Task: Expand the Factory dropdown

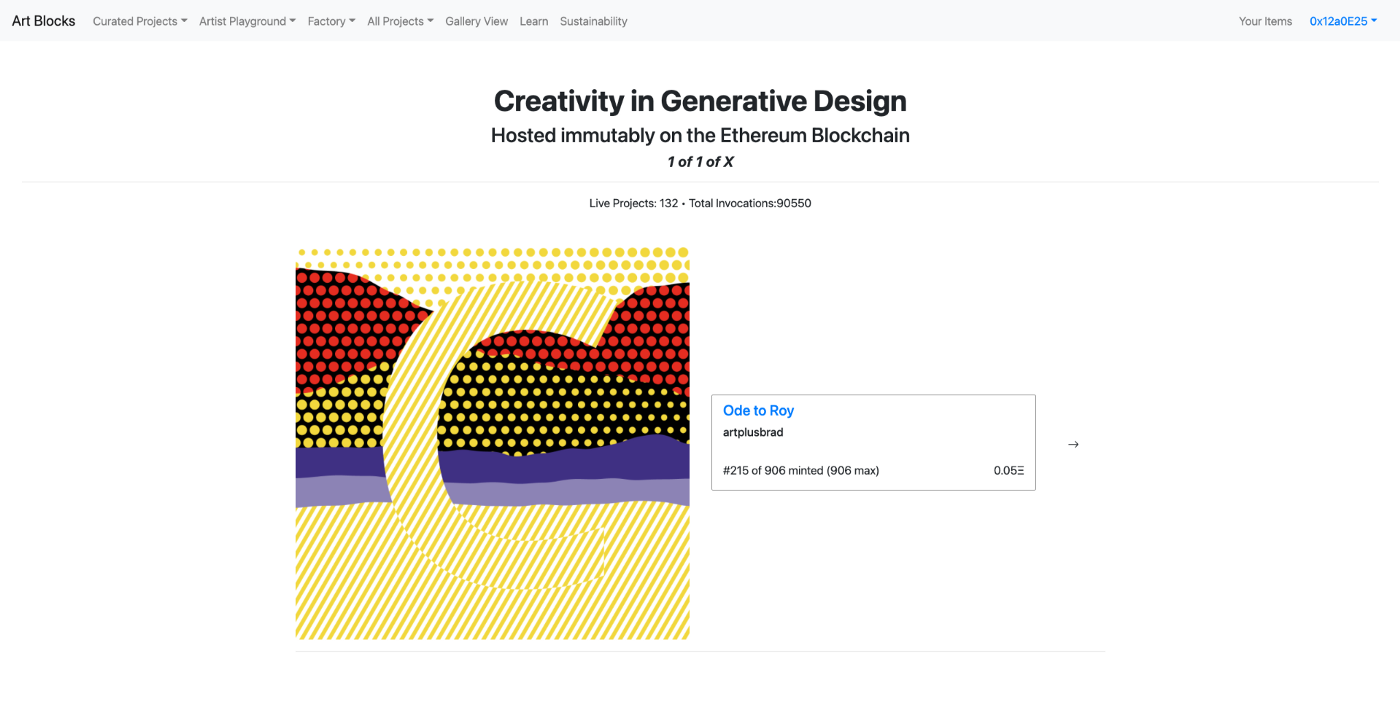Action: point(331,21)
